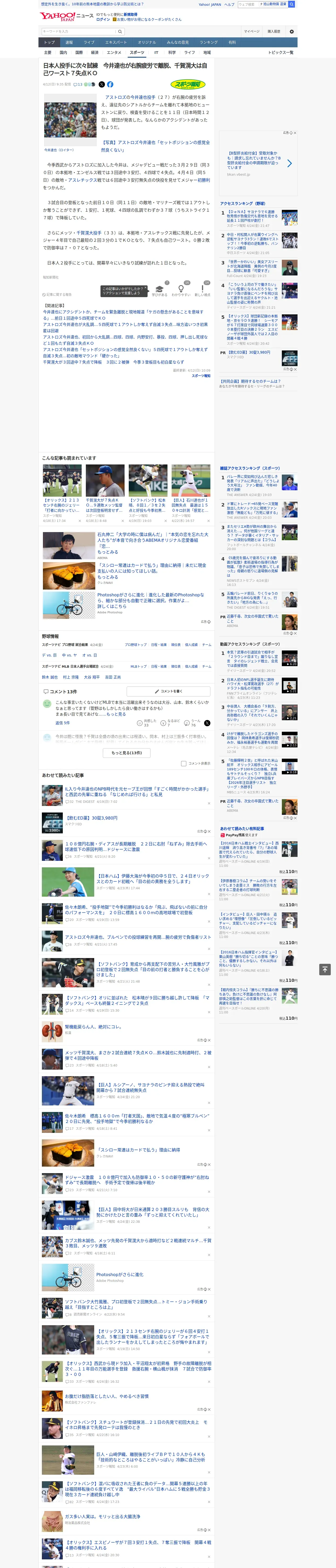Click the コメントを書く button
This screenshot has height=1568, width=336.
(169, 691)
